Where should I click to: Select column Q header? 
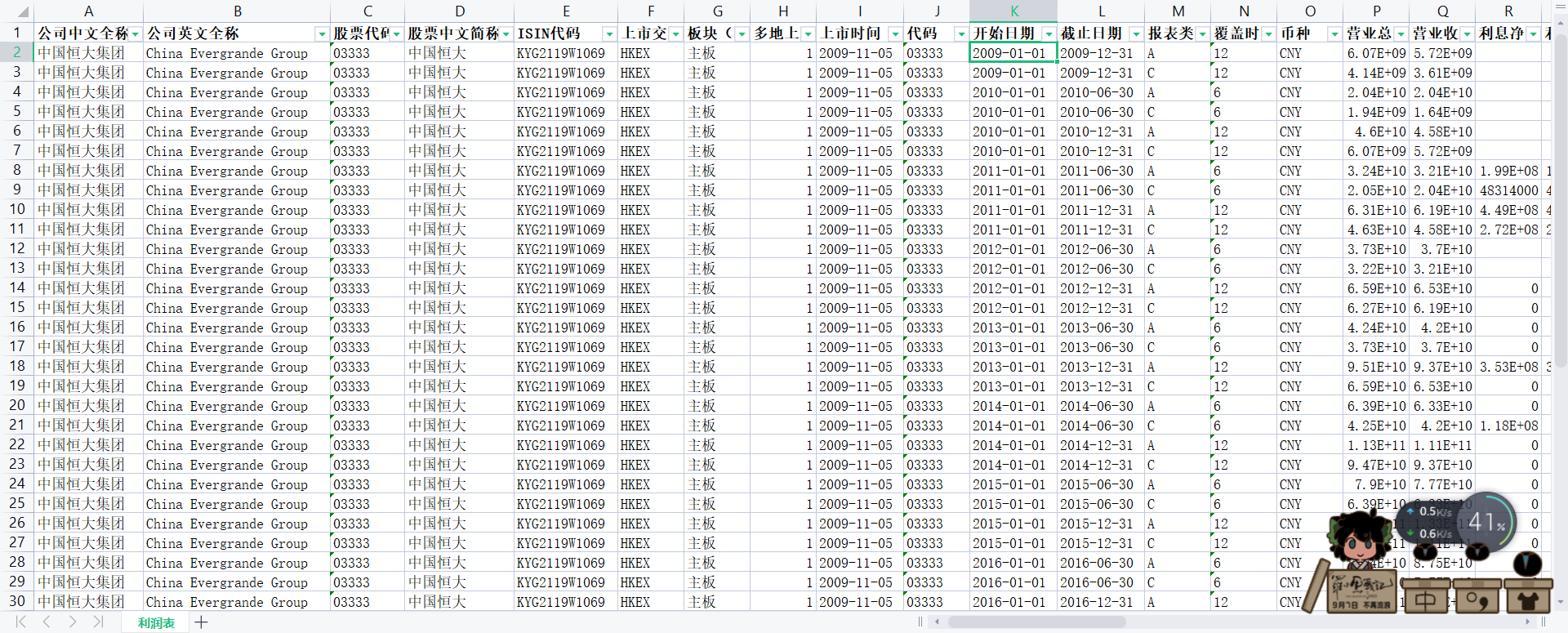point(1442,11)
